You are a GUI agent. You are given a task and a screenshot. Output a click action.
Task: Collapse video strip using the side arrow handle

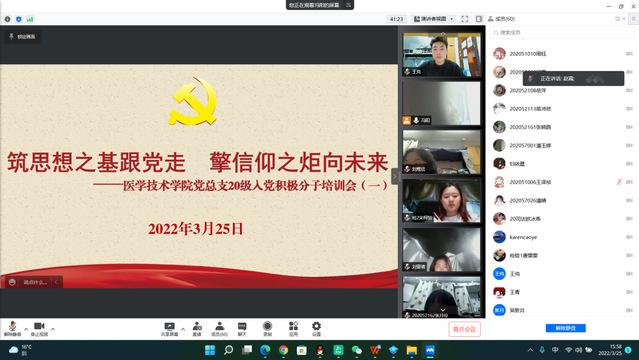click(x=394, y=177)
